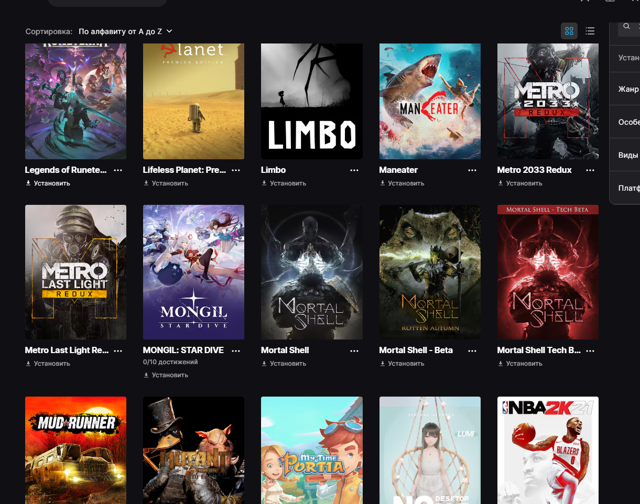Open the NBA 2K21 game cover
This screenshot has width=640, height=504.
[x=548, y=450]
